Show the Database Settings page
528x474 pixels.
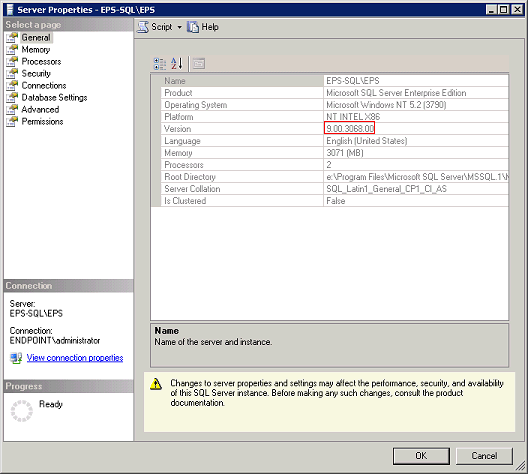click(x=54, y=98)
